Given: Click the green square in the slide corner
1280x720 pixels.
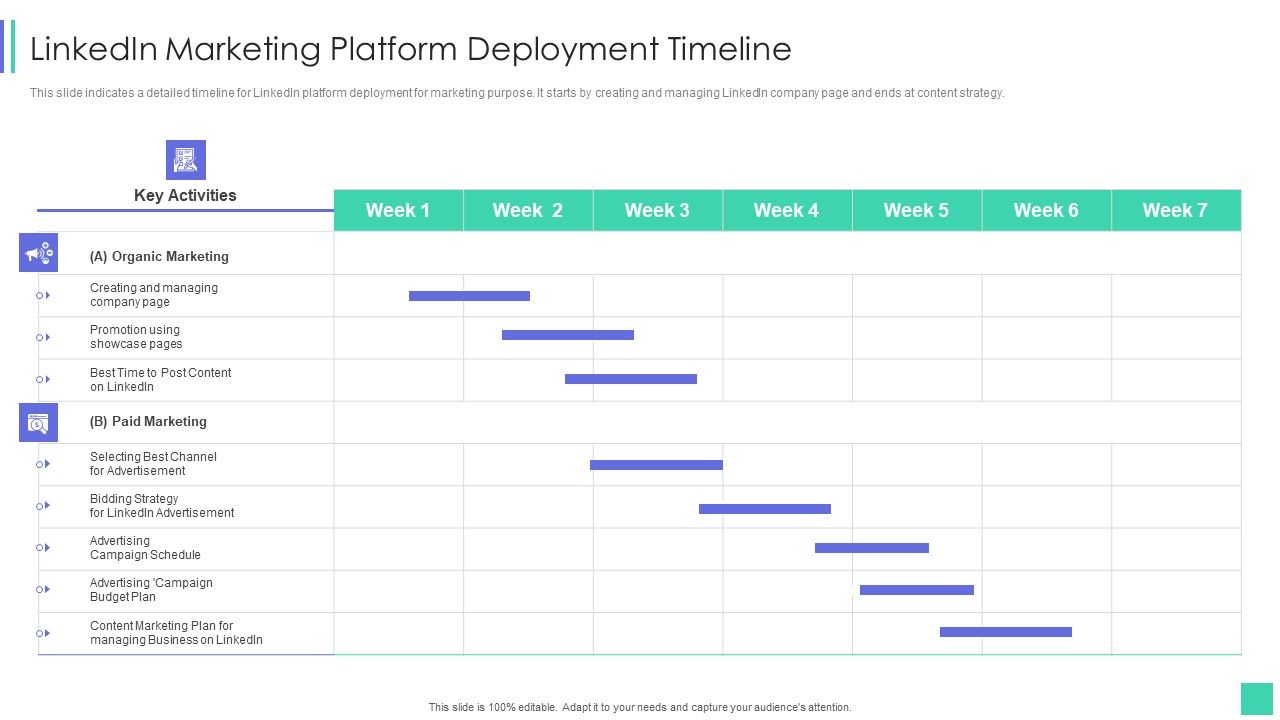Looking at the screenshot, I should coord(1256,699).
